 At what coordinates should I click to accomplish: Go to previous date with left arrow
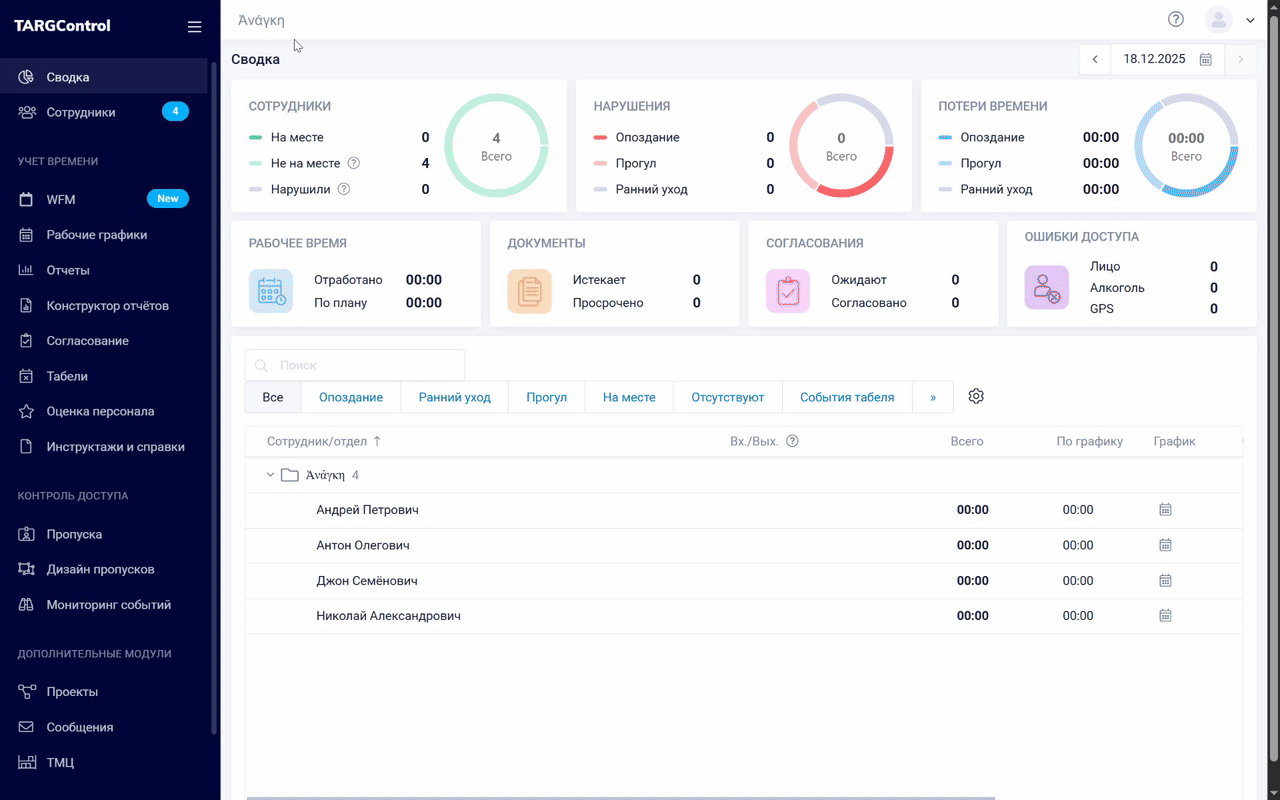[1095, 59]
